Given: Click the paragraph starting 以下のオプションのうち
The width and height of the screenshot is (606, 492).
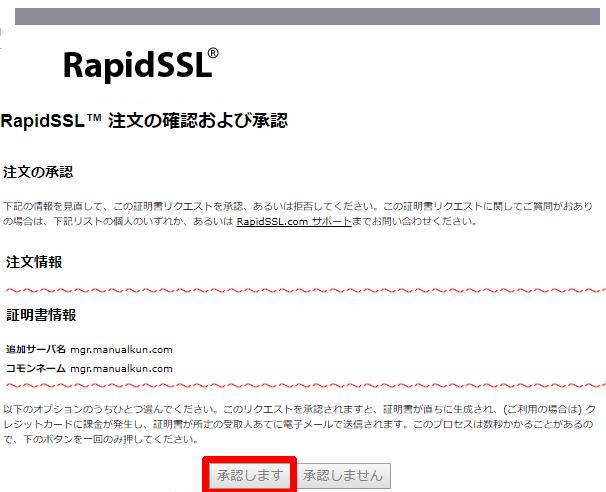Looking at the screenshot, I should click(300, 424).
